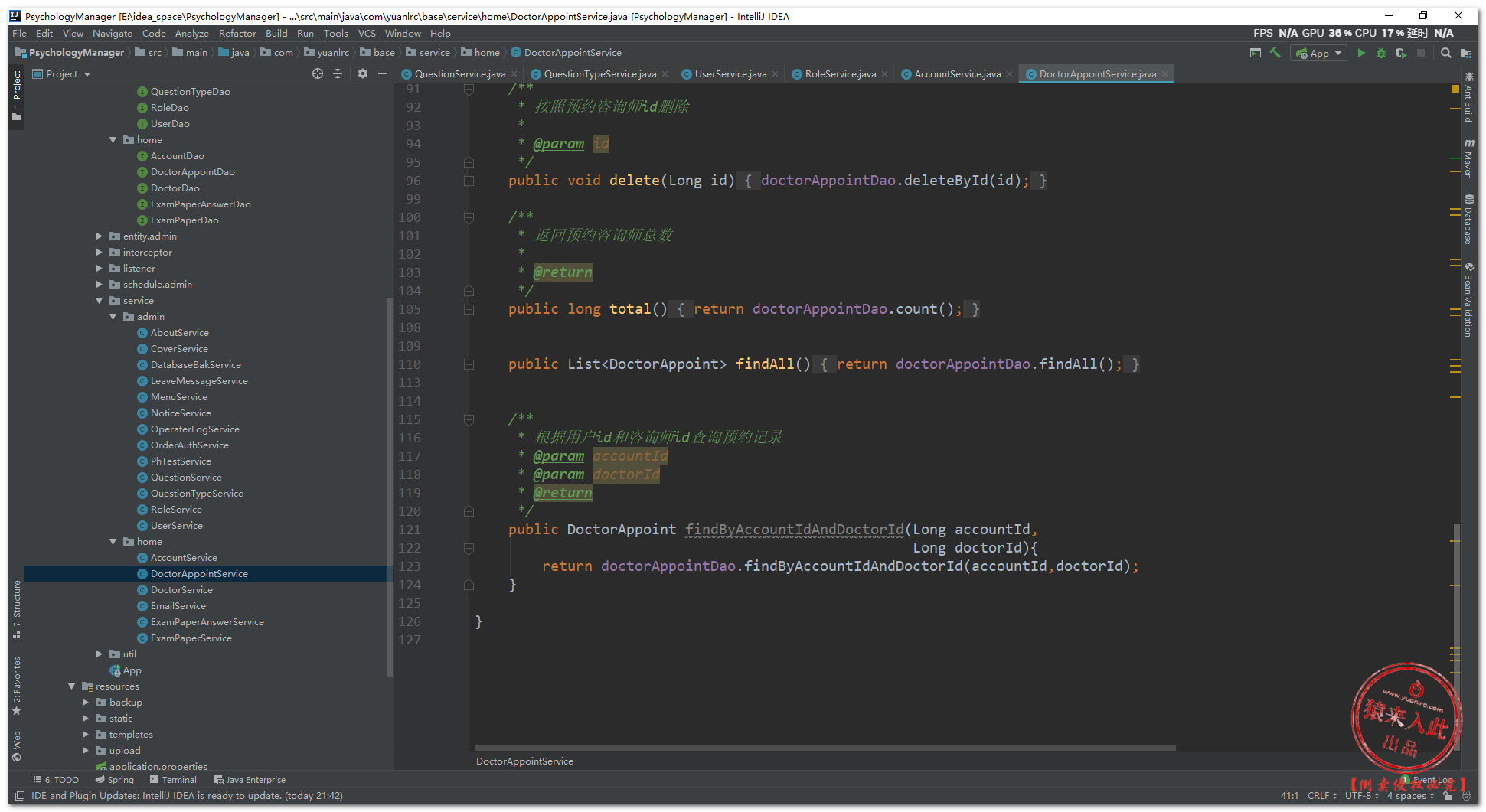This screenshot has width=1486, height=812.
Task: Switch to RoleService.java tab
Action: (x=840, y=74)
